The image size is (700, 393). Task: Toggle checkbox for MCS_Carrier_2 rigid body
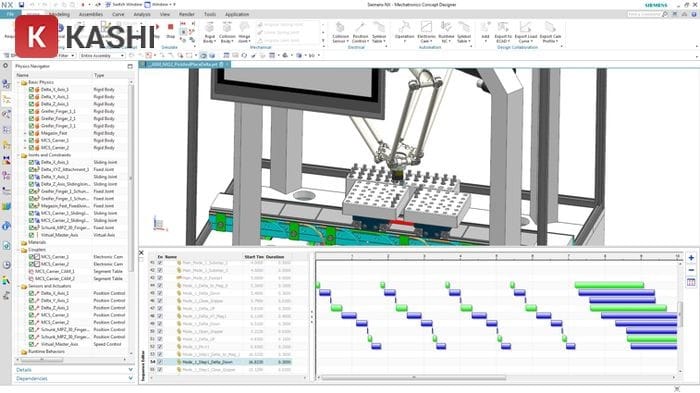coord(31,147)
